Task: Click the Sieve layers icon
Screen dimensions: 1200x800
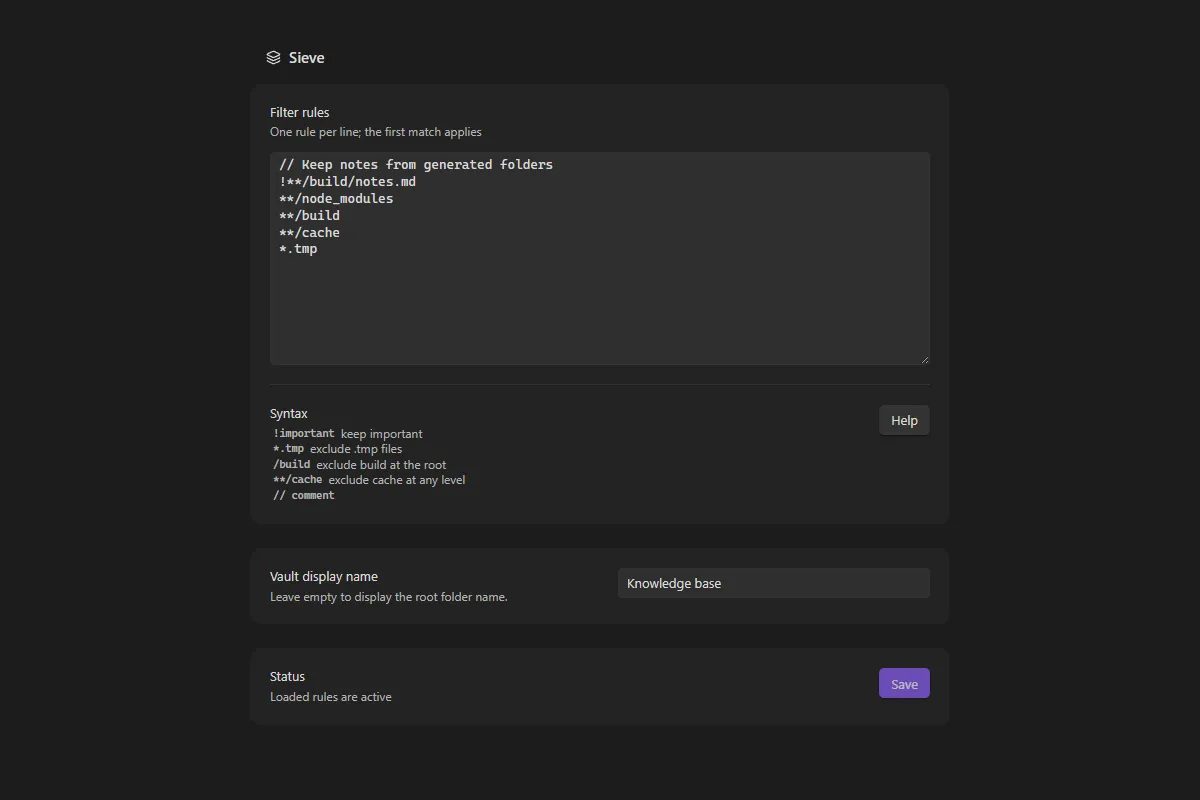Action: pyautogui.click(x=273, y=58)
